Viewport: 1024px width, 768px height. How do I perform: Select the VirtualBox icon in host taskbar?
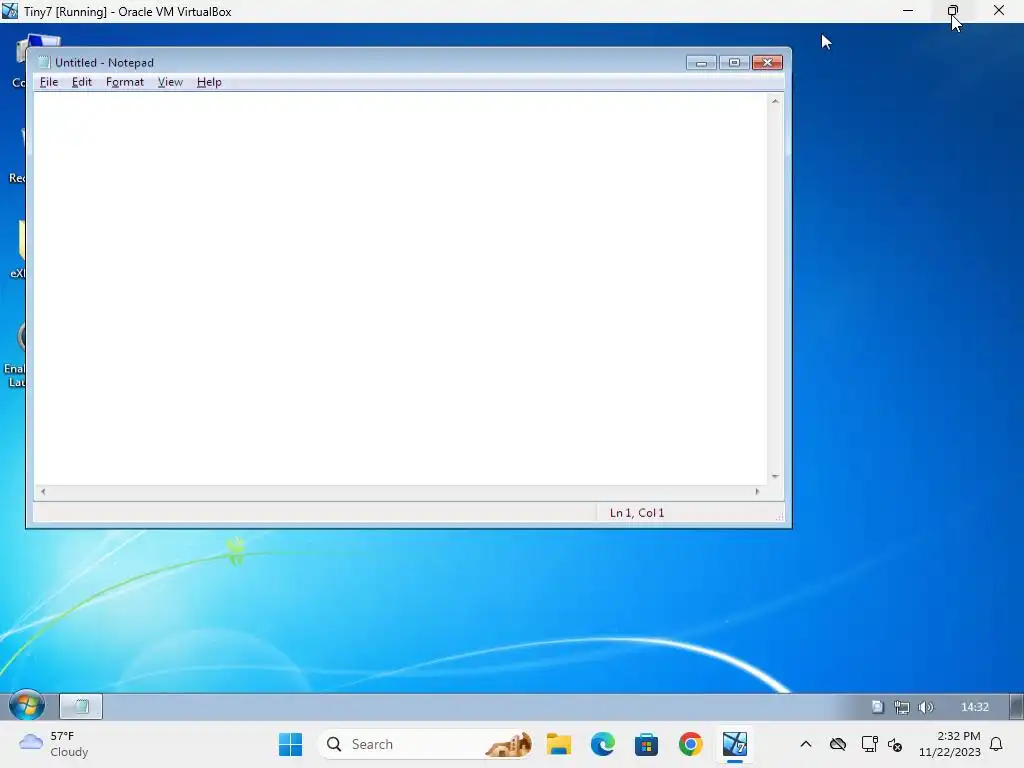click(735, 744)
